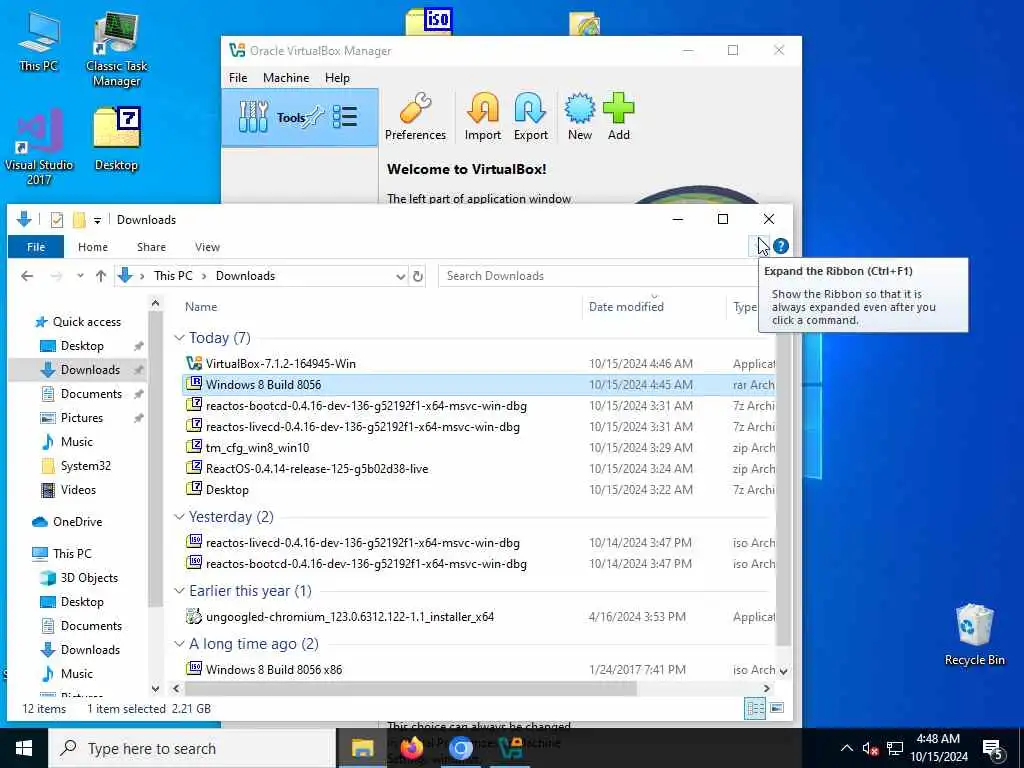Switch to details view layout button
The width and height of the screenshot is (1024, 768).
pos(756,708)
